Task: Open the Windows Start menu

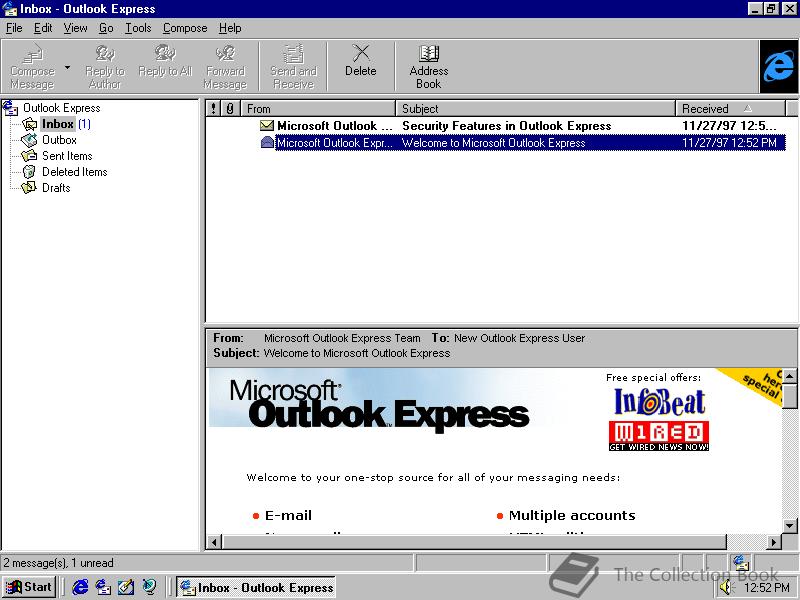Action: (x=29, y=587)
